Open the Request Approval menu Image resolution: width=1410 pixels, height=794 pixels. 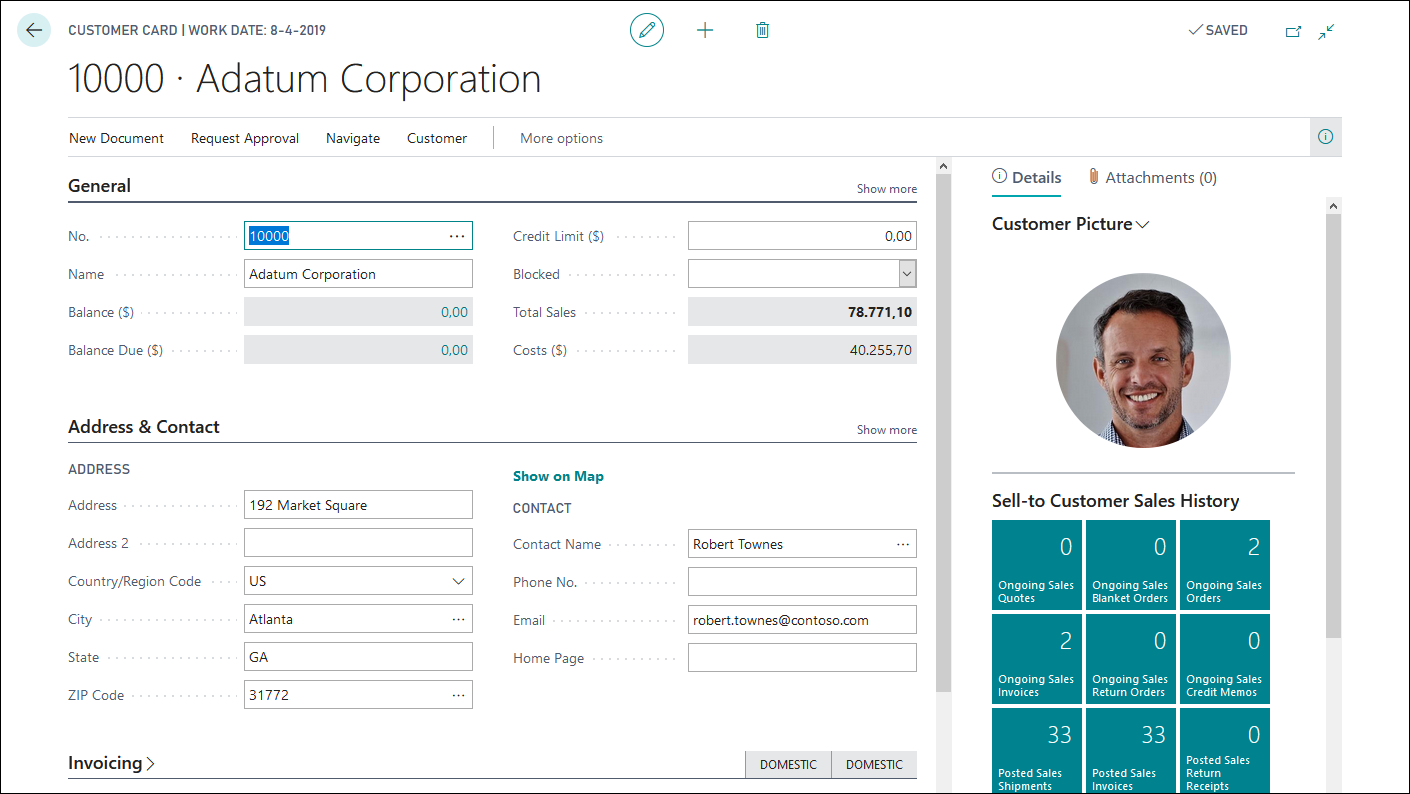[x=245, y=138]
